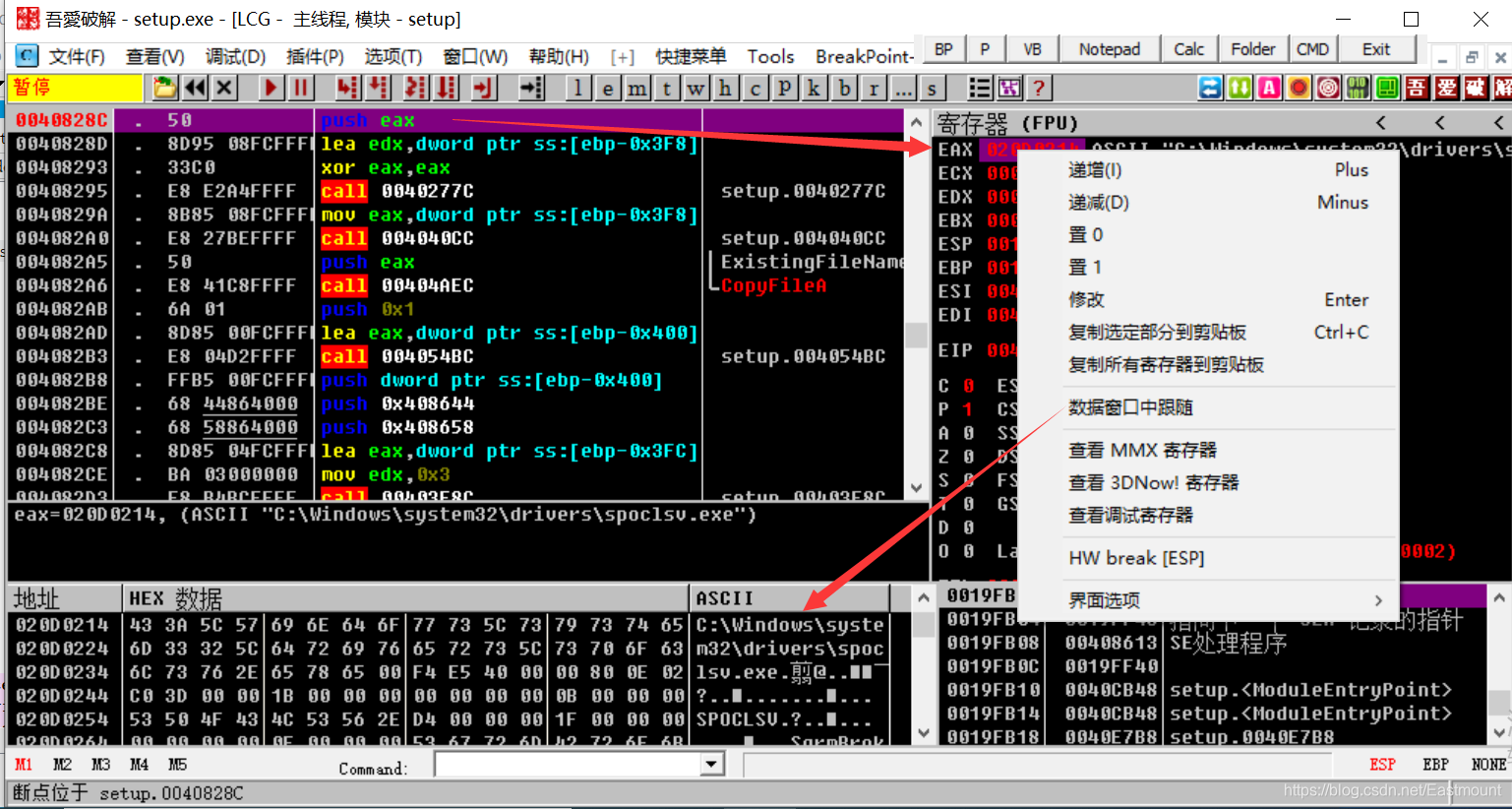Click the binary 010101 plugin icon
The width and height of the screenshot is (1512, 809).
(1358, 88)
